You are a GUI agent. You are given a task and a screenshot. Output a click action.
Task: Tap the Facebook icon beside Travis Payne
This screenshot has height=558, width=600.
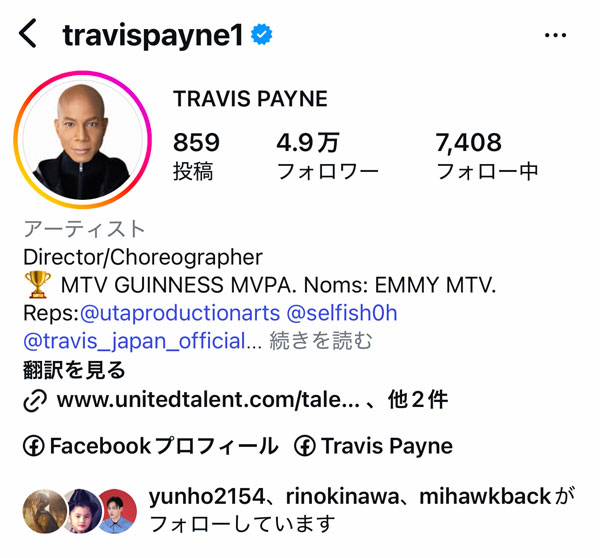click(x=305, y=446)
